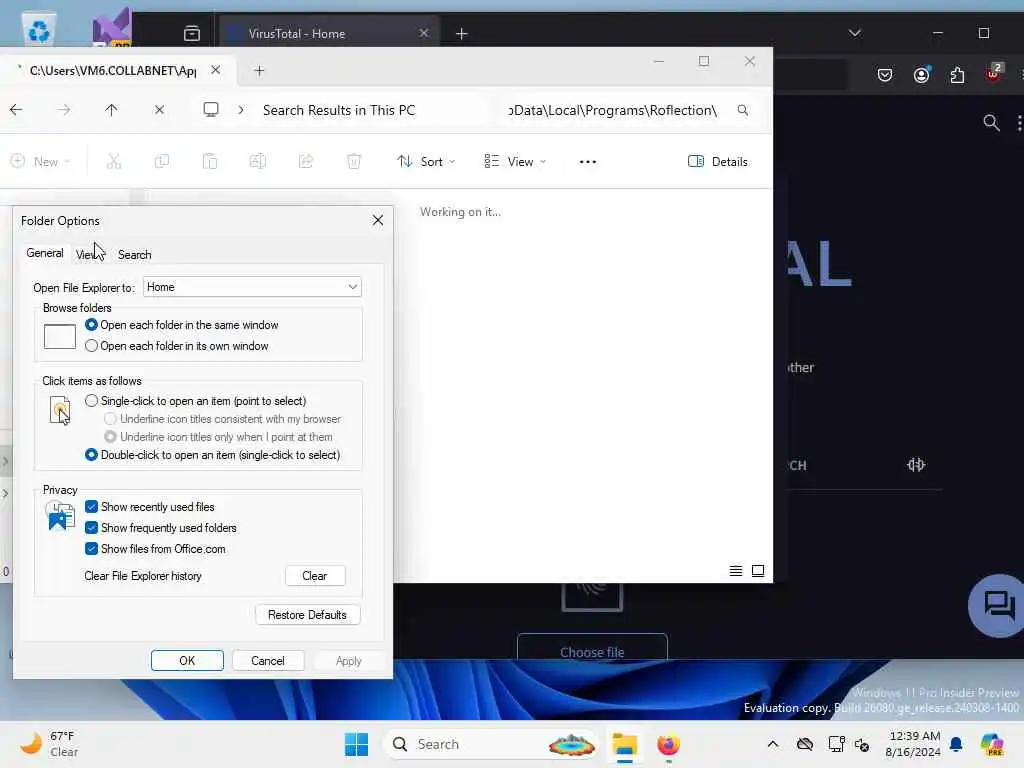Click Clear File Explorer history button
This screenshot has width=1024, height=768.
pyautogui.click(x=315, y=575)
